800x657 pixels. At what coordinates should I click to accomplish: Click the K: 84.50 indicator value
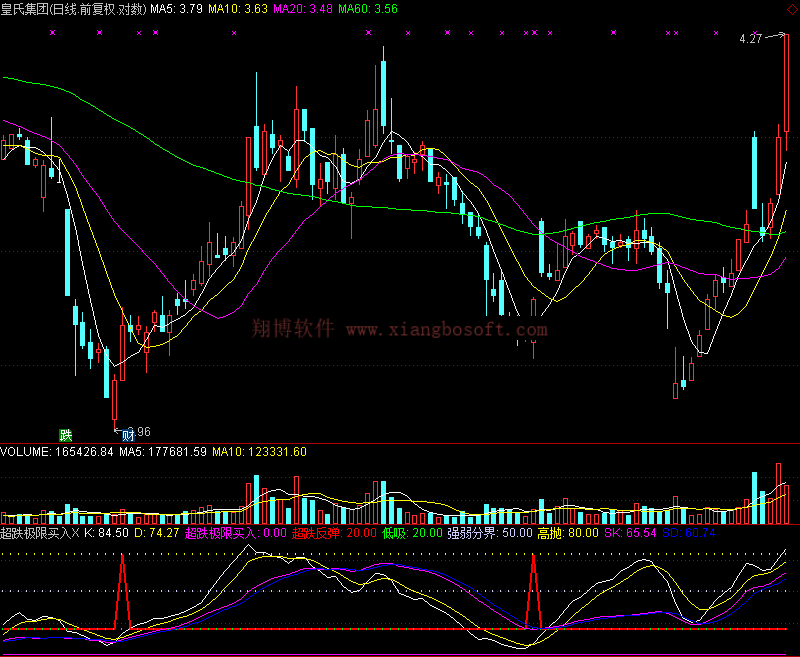[x=106, y=533]
